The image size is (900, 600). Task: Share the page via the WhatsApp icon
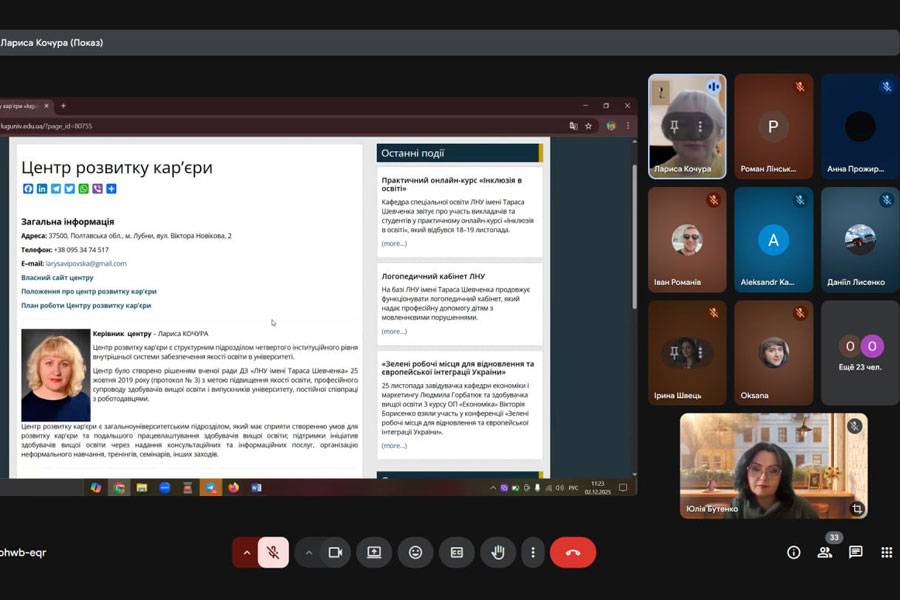pos(84,189)
